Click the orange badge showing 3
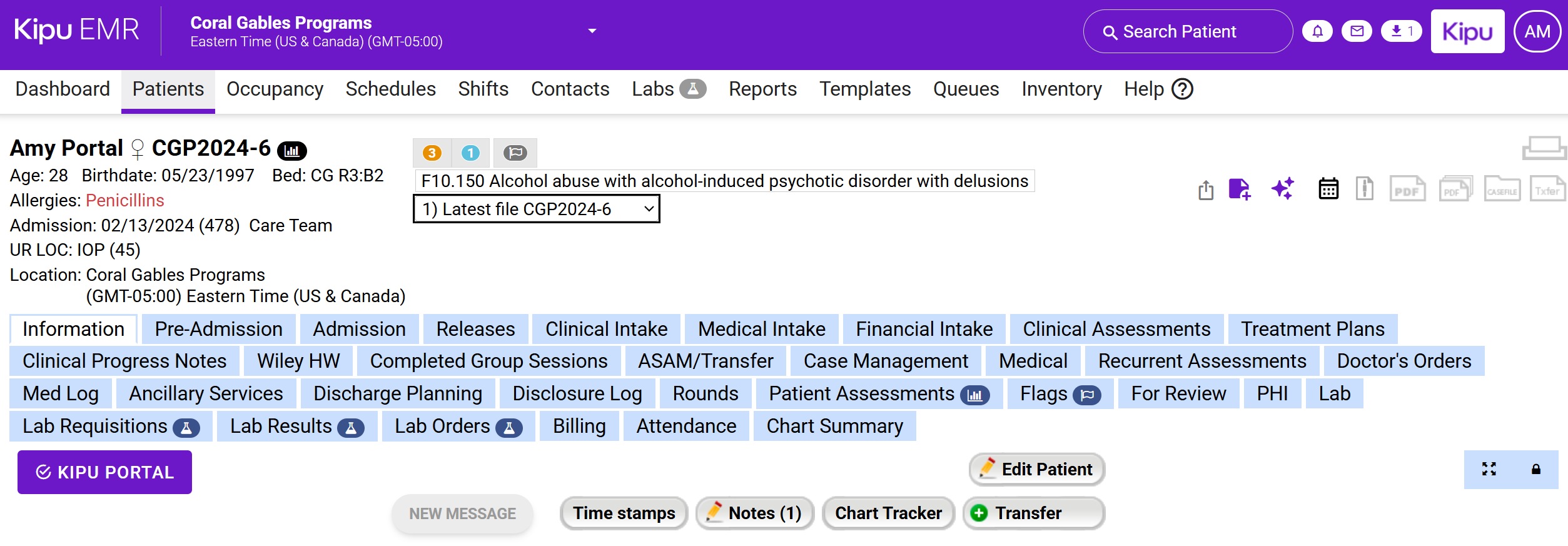 (432, 153)
